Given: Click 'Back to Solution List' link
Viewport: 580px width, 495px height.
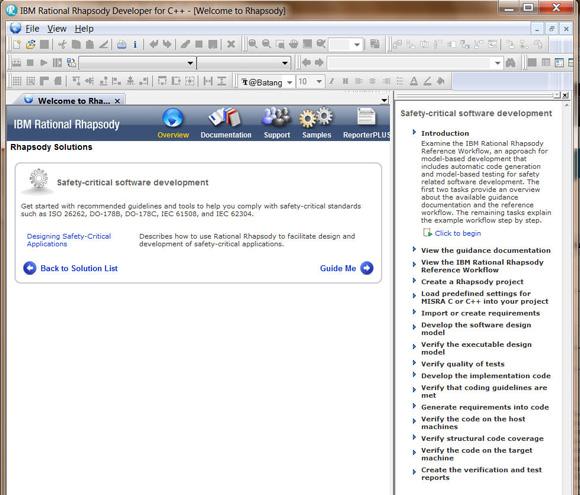Looking at the screenshot, I should [x=79, y=268].
